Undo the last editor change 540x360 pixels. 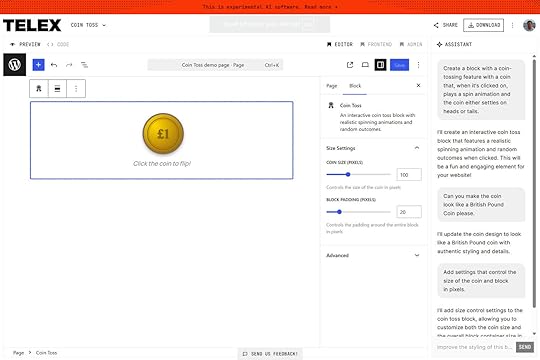[x=54, y=65]
